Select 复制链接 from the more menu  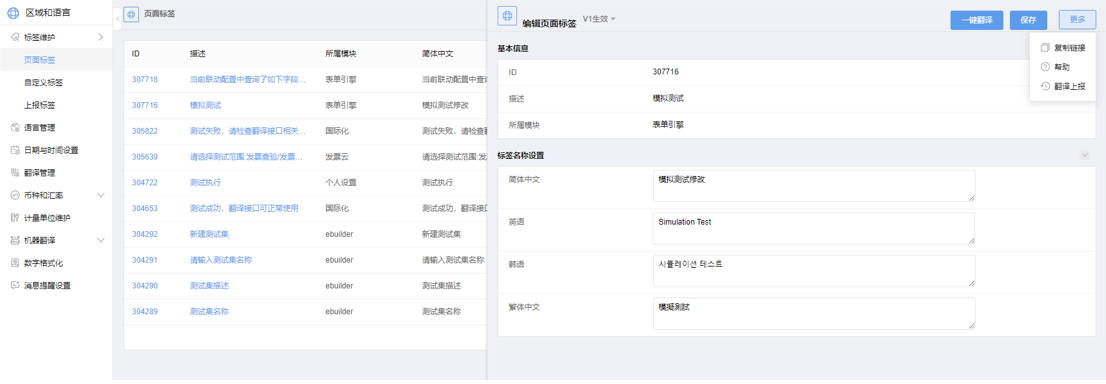pos(1063,48)
